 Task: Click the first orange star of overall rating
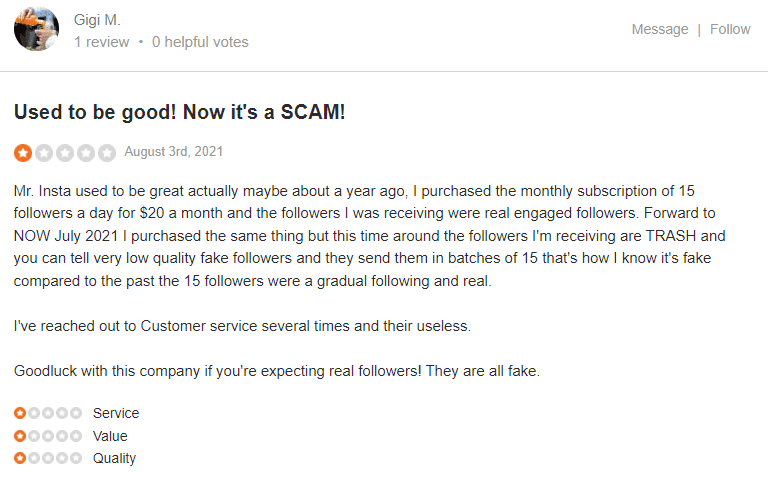click(x=23, y=153)
